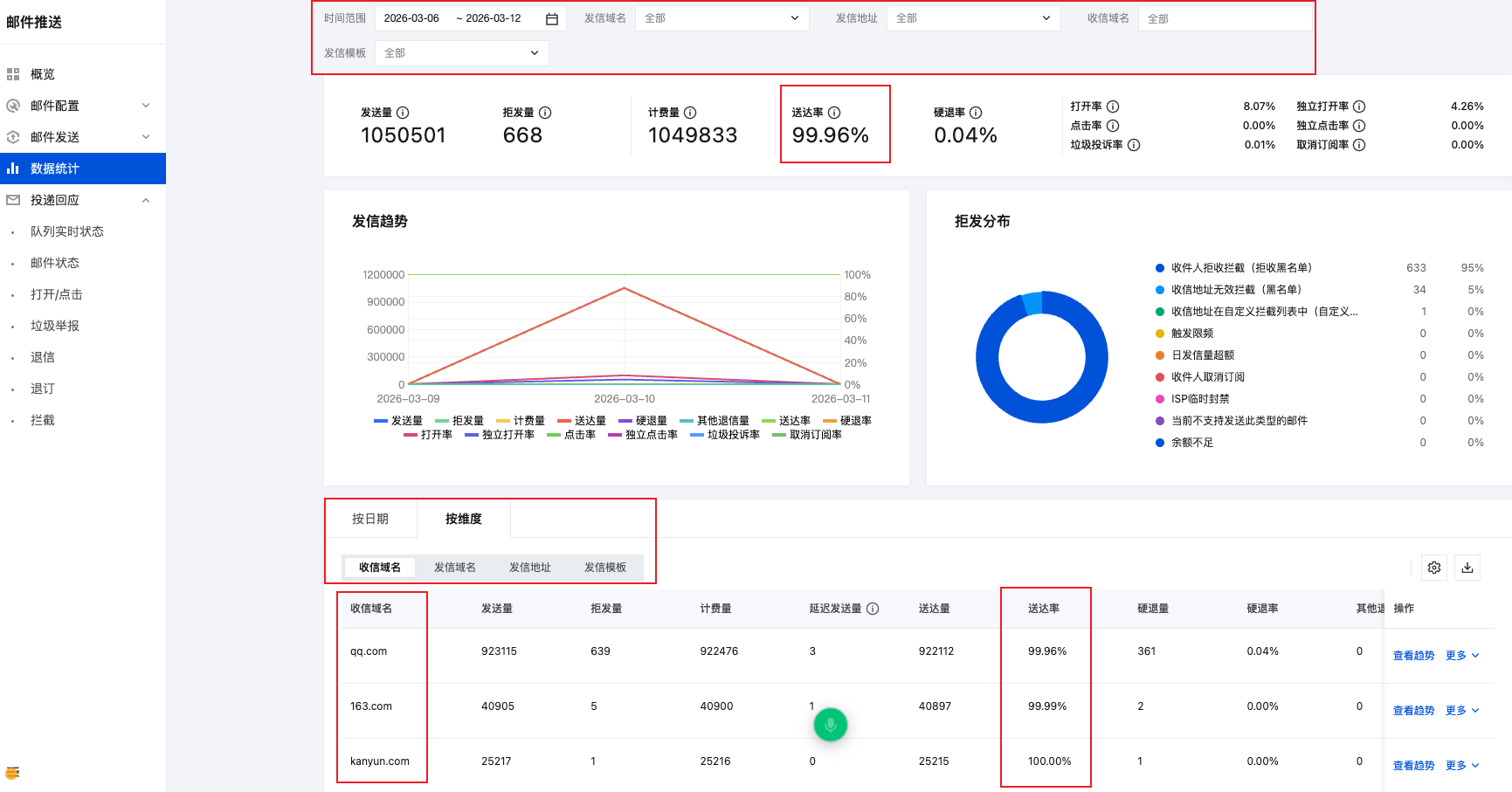
Task: Open the 发信域名 dropdown filter
Action: point(721,18)
